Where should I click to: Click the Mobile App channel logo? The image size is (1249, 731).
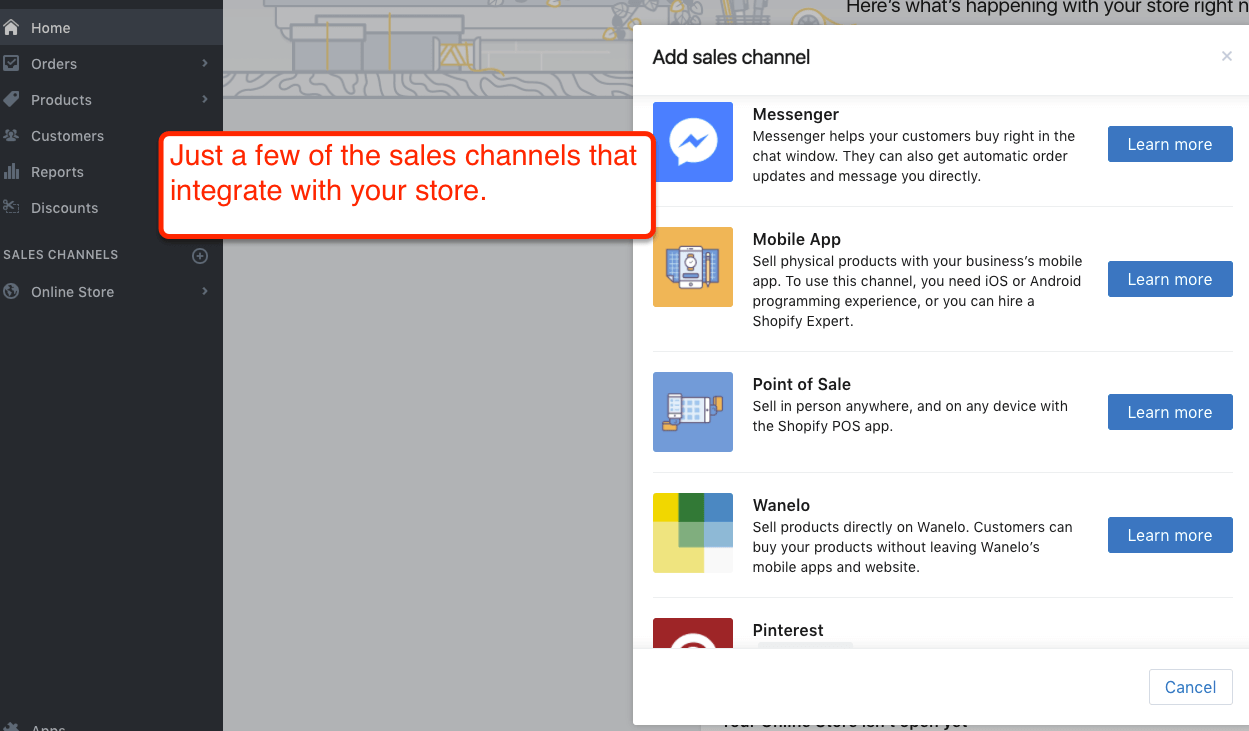point(693,267)
